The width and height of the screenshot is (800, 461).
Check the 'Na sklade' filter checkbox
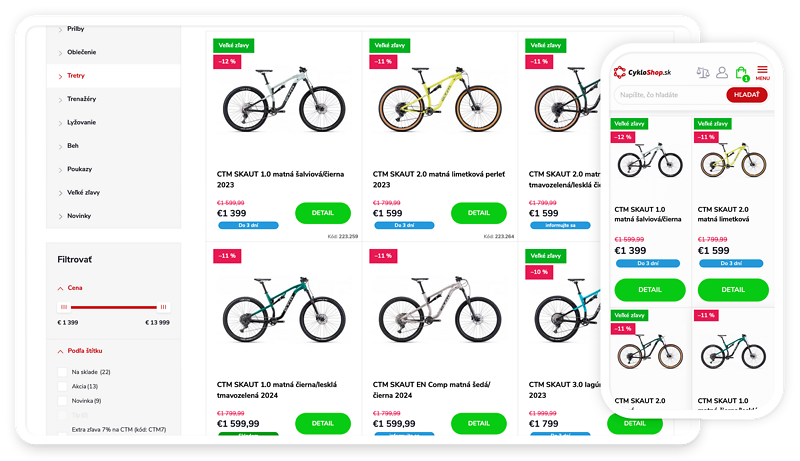tap(63, 372)
